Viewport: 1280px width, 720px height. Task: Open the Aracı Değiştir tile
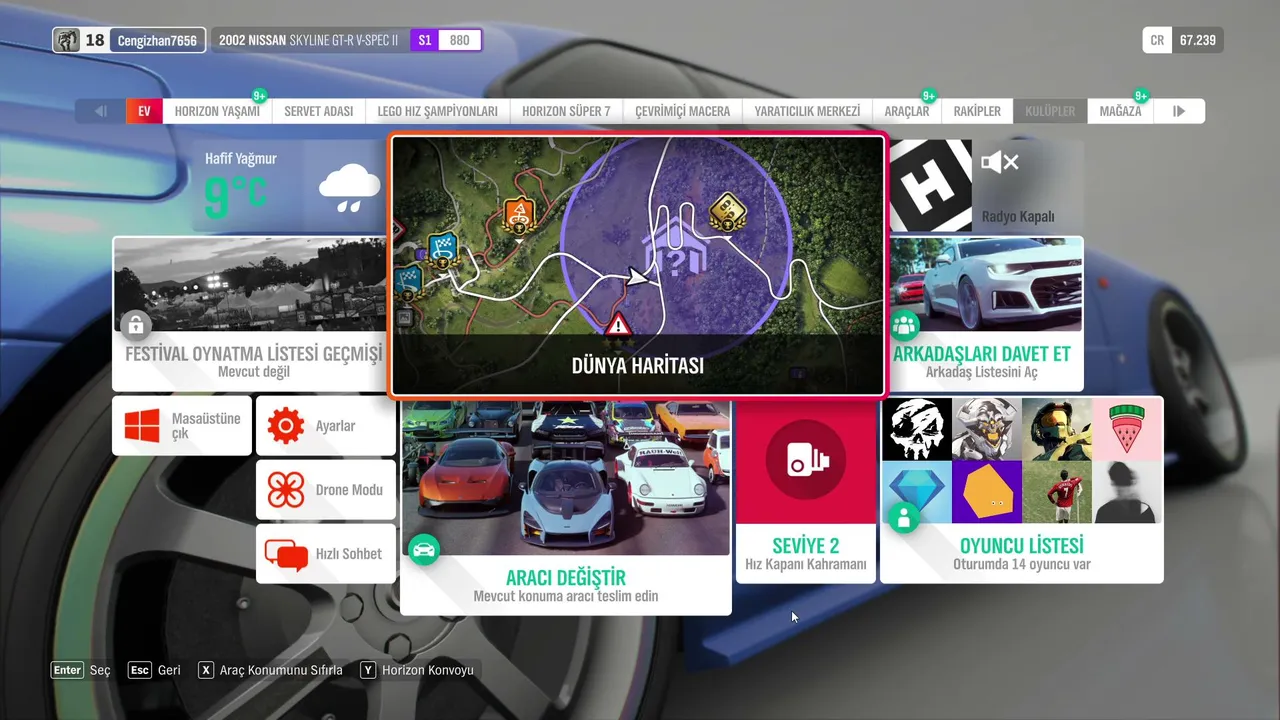pyautogui.click(x=566, y=507)
